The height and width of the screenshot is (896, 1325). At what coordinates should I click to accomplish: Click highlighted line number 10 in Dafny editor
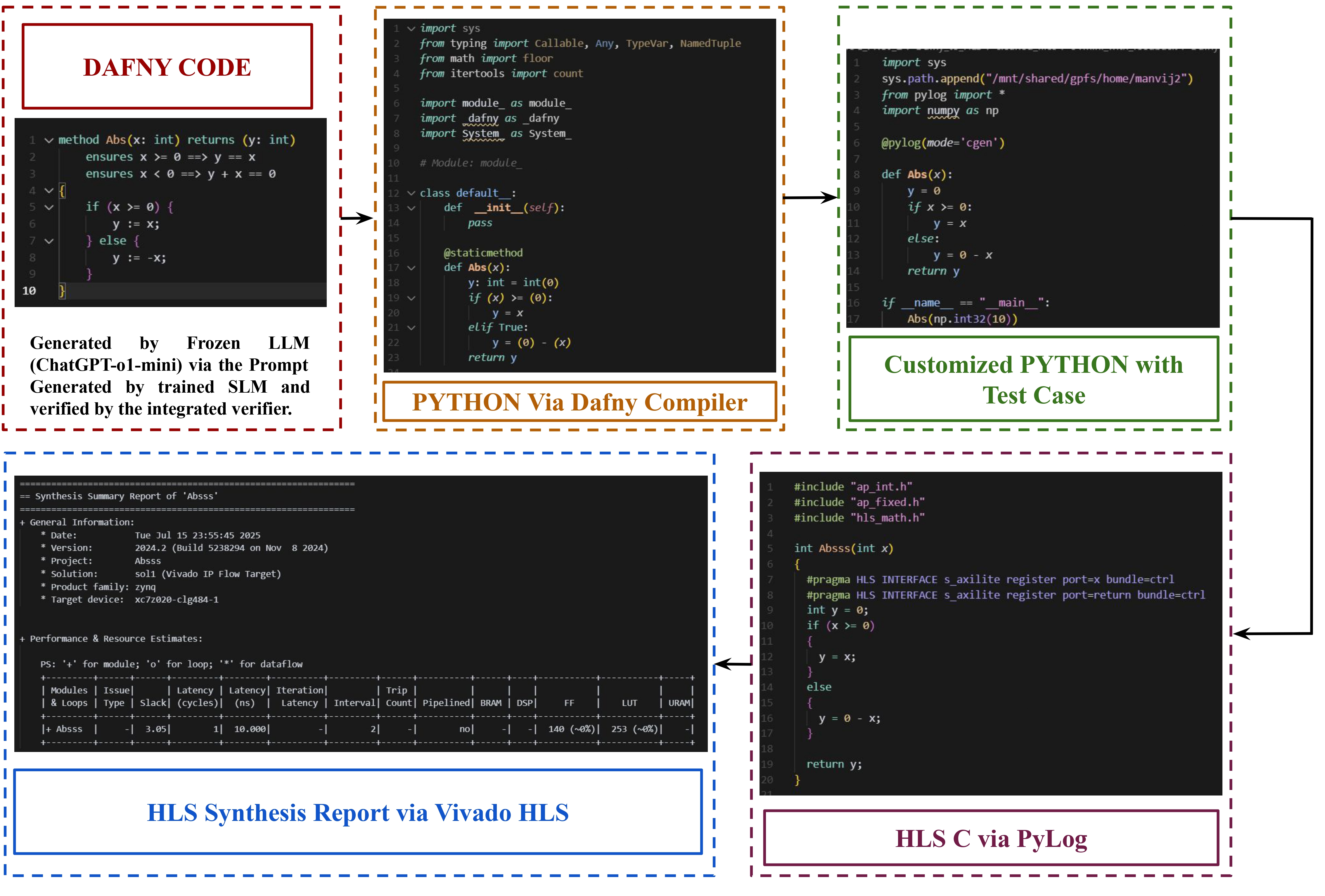tap(29, 291)
